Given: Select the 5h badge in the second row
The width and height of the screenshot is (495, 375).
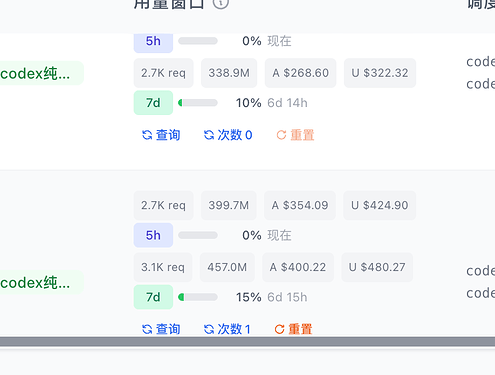Looking at the screenshot, I should [153, 235].
